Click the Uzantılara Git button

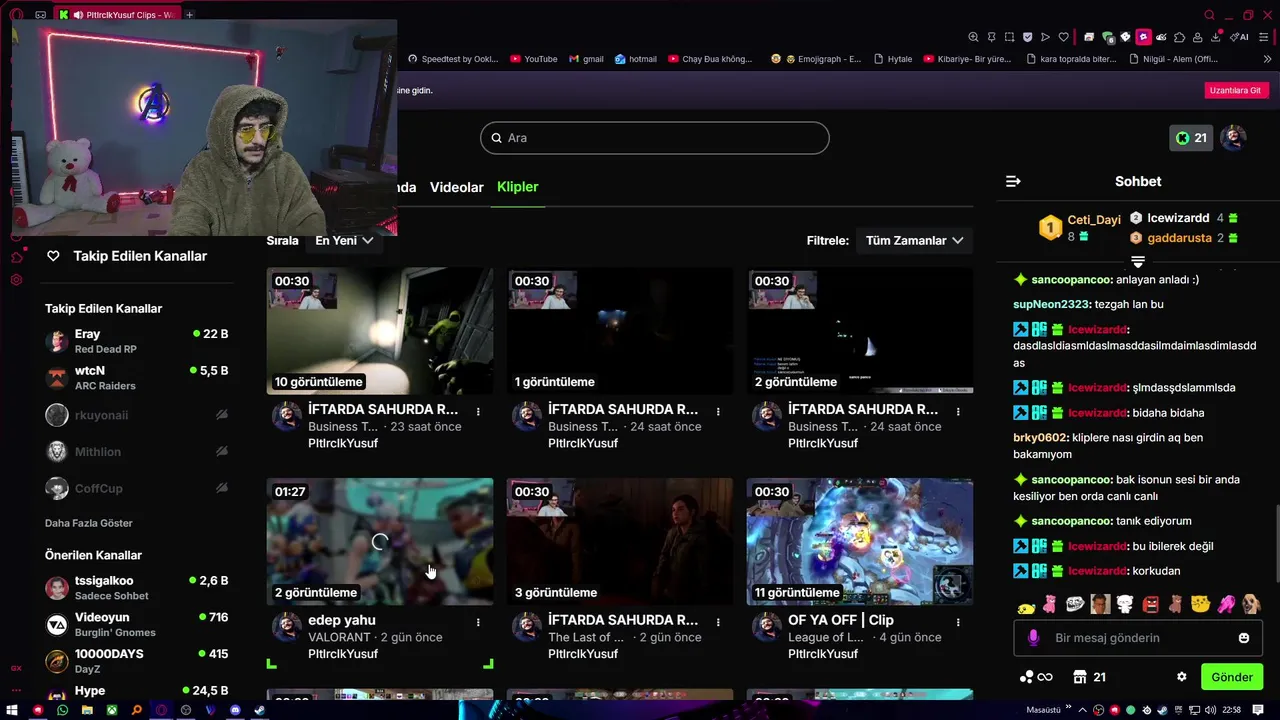pyautogui.click(x=1235, y=90)
